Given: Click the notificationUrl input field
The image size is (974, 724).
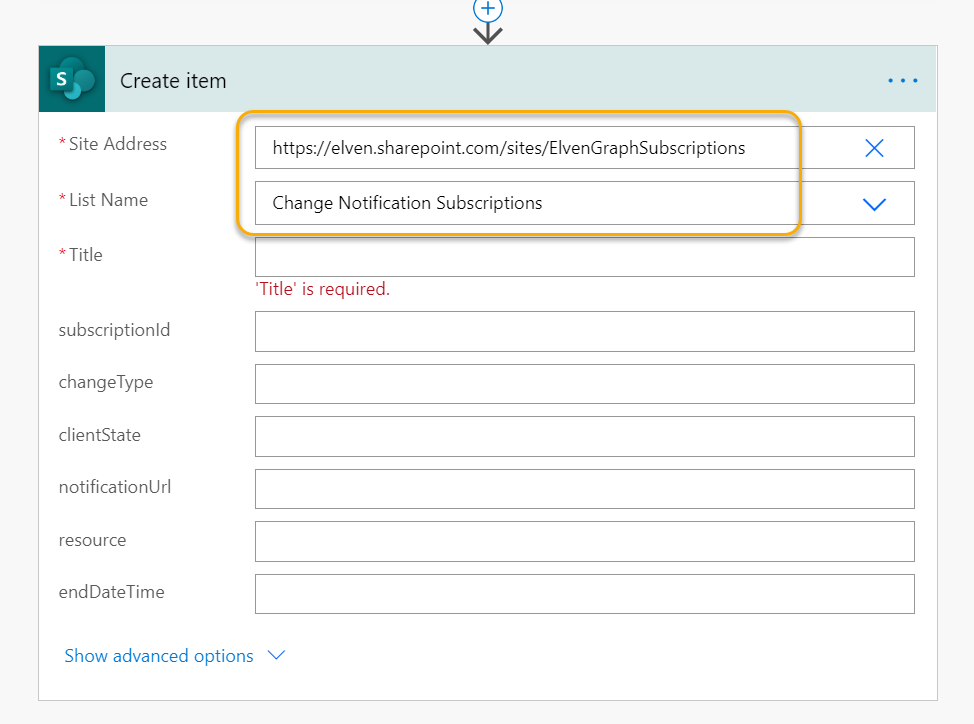Looking at the screenshot, I should (x=585, y=489).
